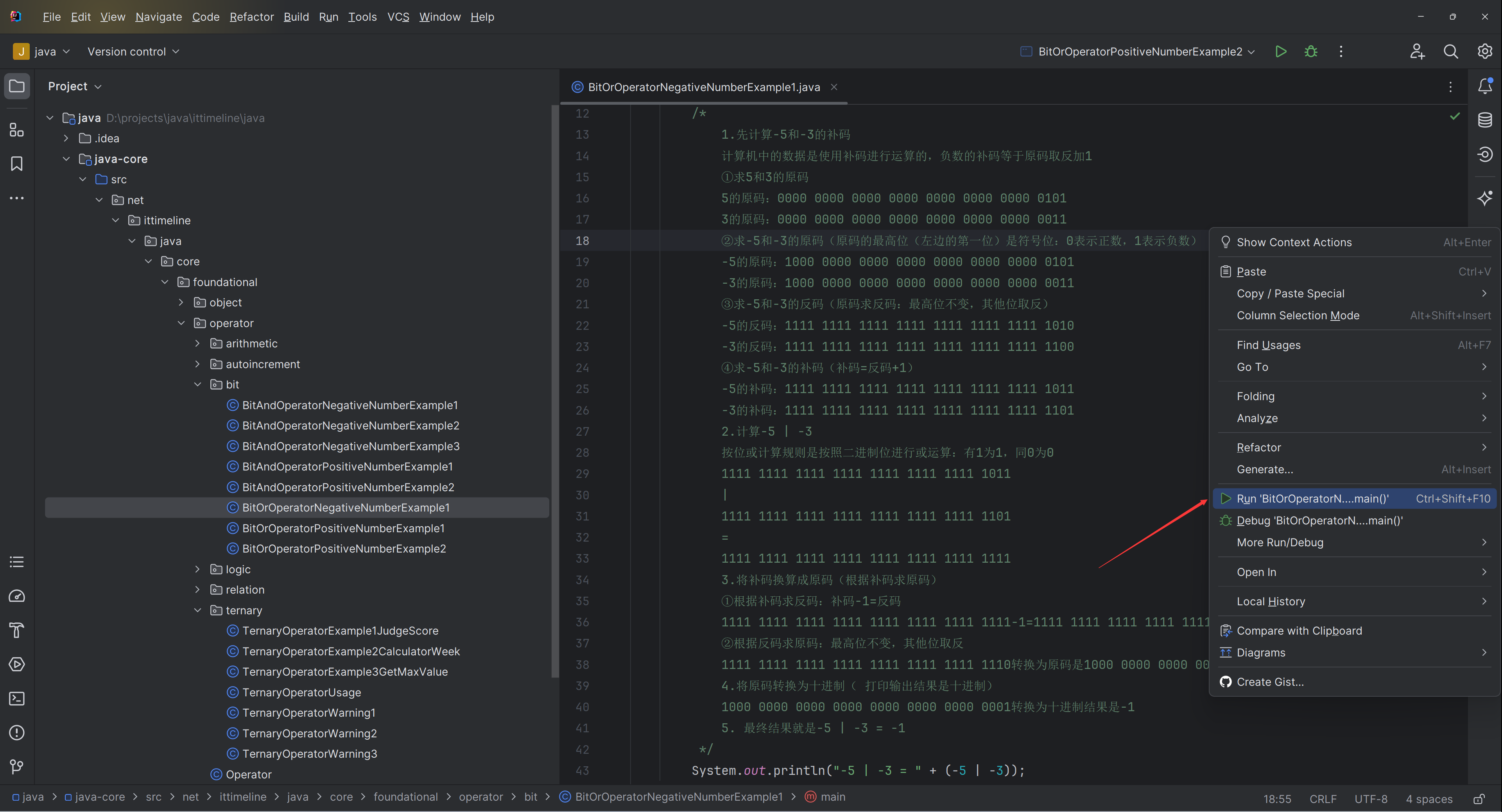The height and width of the screenshot is (812, 1502).
Task: Open the Navigate menu
Action: [159, 17]
